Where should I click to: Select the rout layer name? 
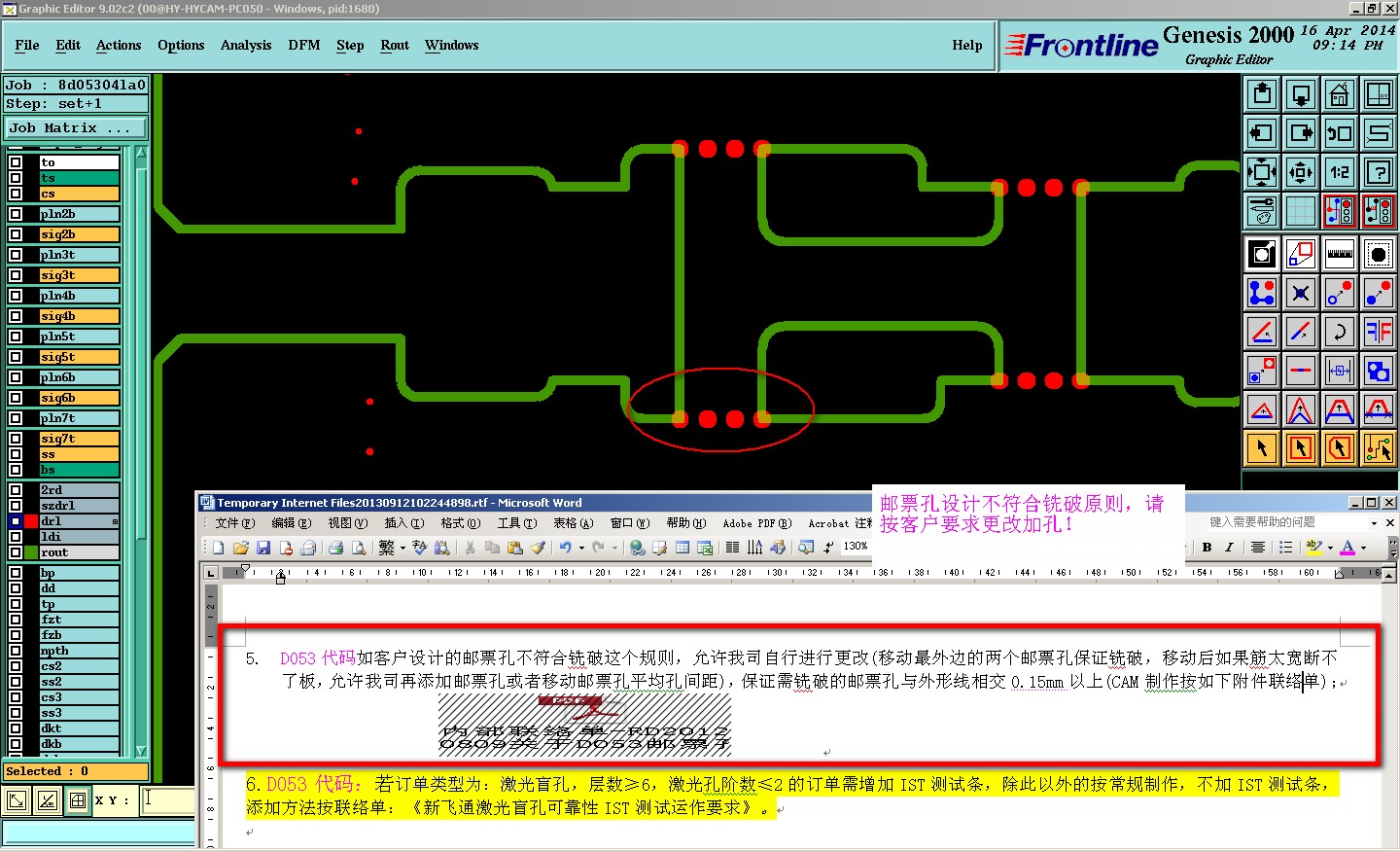pos(79,552)
